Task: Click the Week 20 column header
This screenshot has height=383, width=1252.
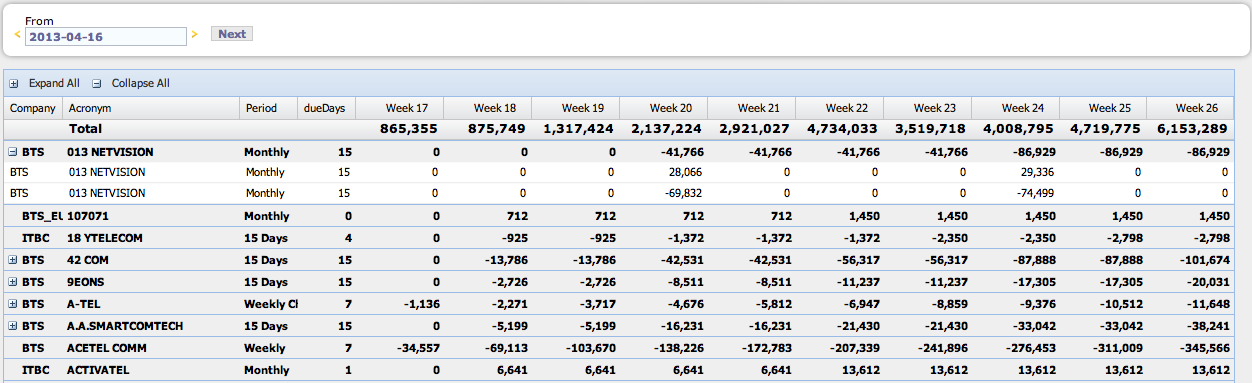Action: tap(663, 108)
